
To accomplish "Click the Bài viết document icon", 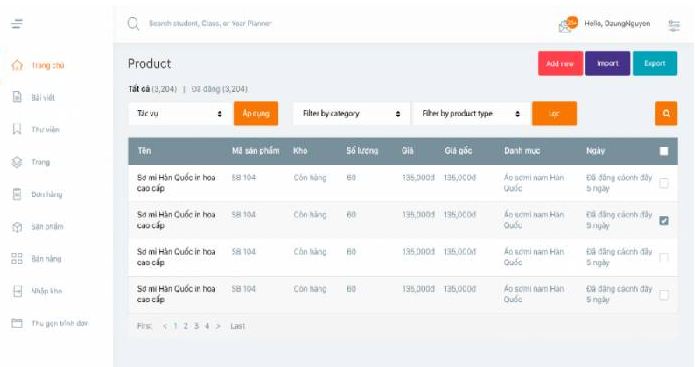I will [x=17, y=97].
